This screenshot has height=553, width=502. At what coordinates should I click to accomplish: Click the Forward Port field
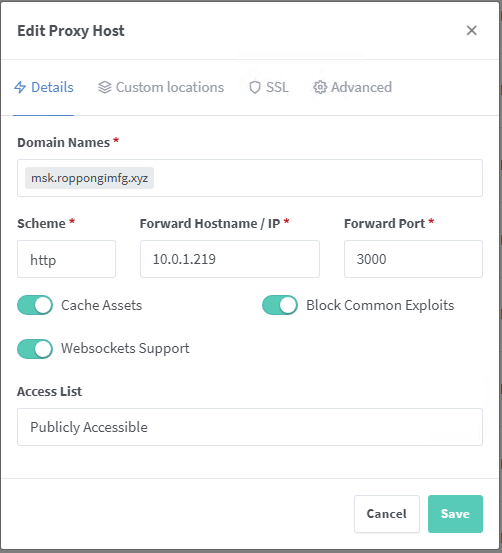click(x=413, y=259)
